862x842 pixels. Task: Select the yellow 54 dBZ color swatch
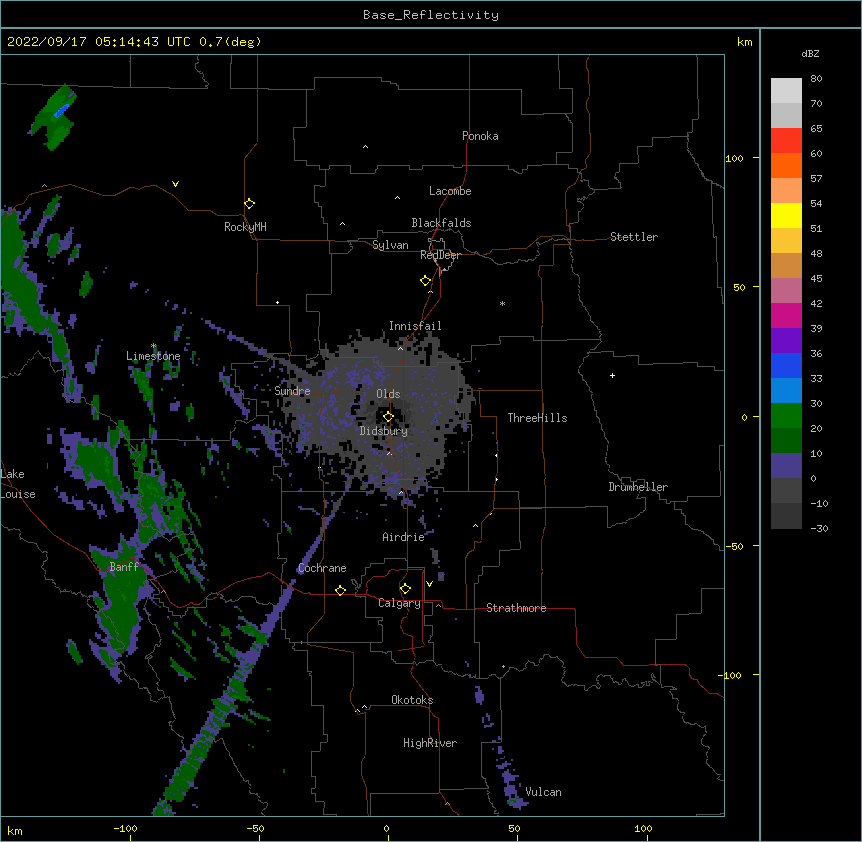pos(786,215)
